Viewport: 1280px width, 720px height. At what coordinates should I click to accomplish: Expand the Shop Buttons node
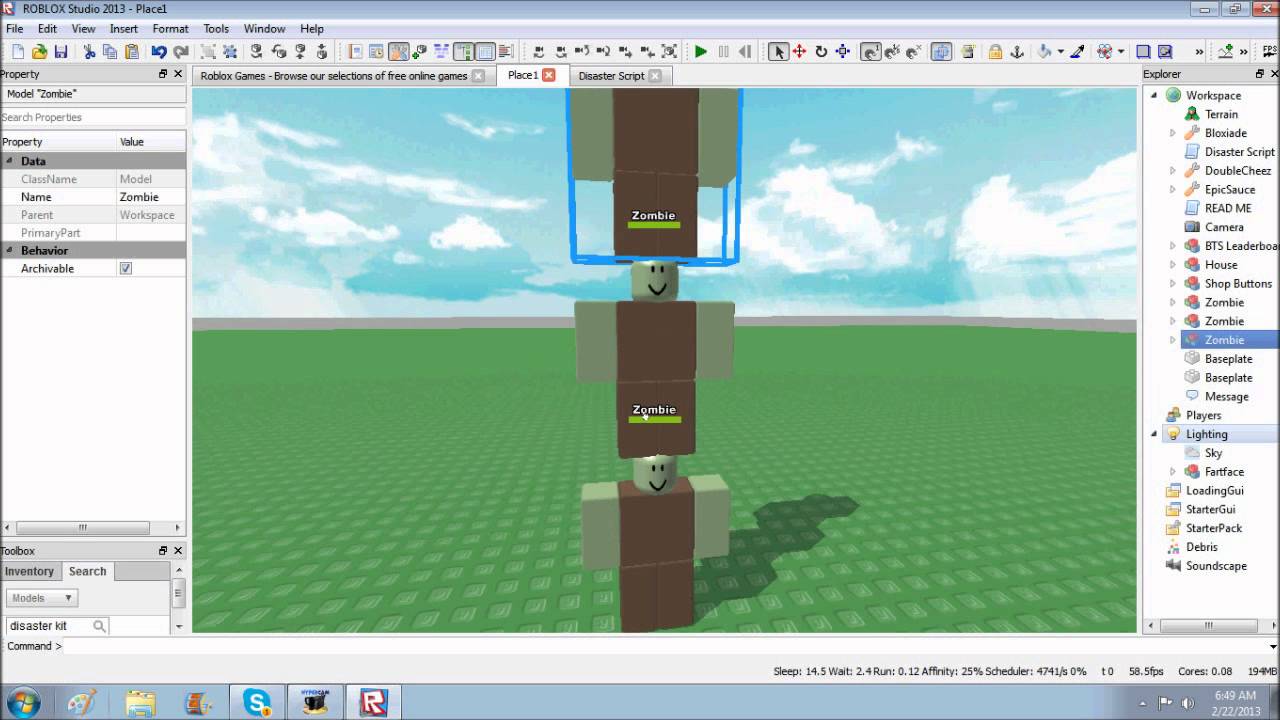1173,284
